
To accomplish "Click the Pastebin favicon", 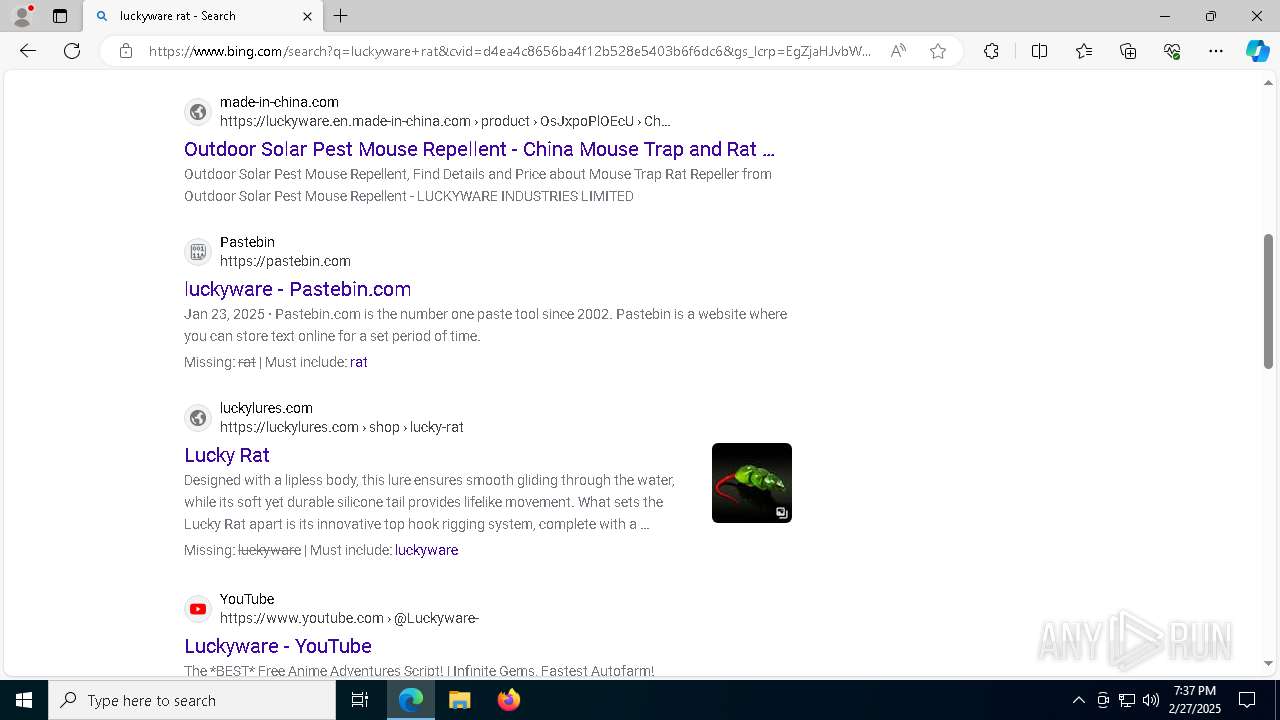I will [198, 252].
